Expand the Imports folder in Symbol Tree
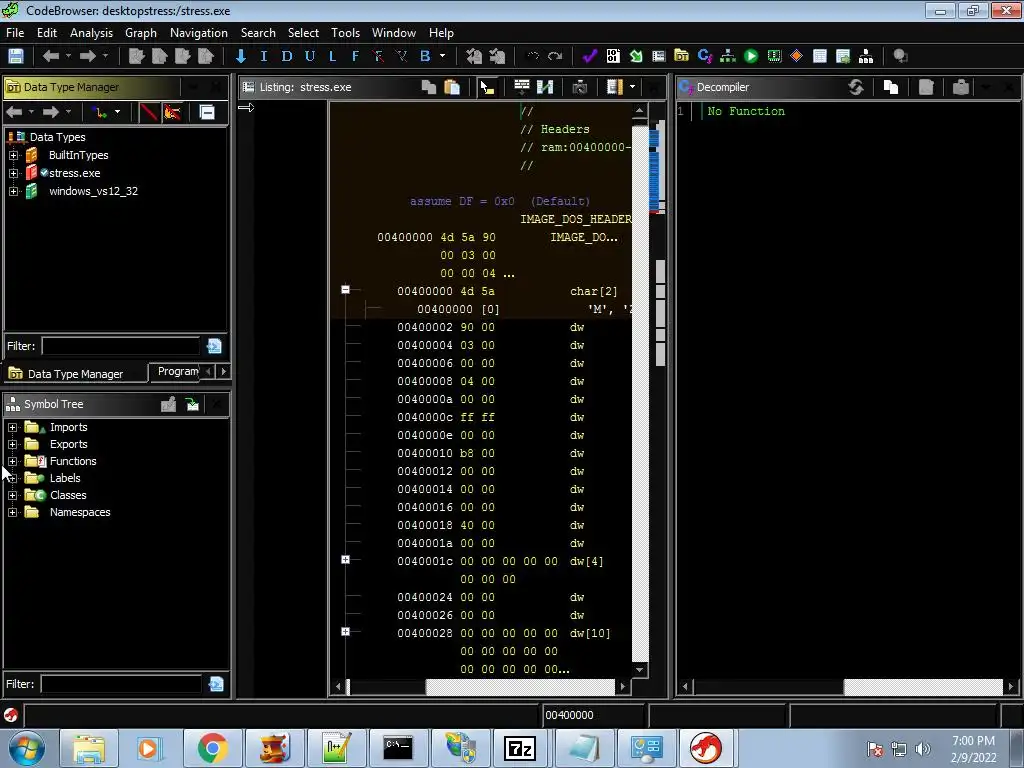1024x768 pixels. point(12,427)
